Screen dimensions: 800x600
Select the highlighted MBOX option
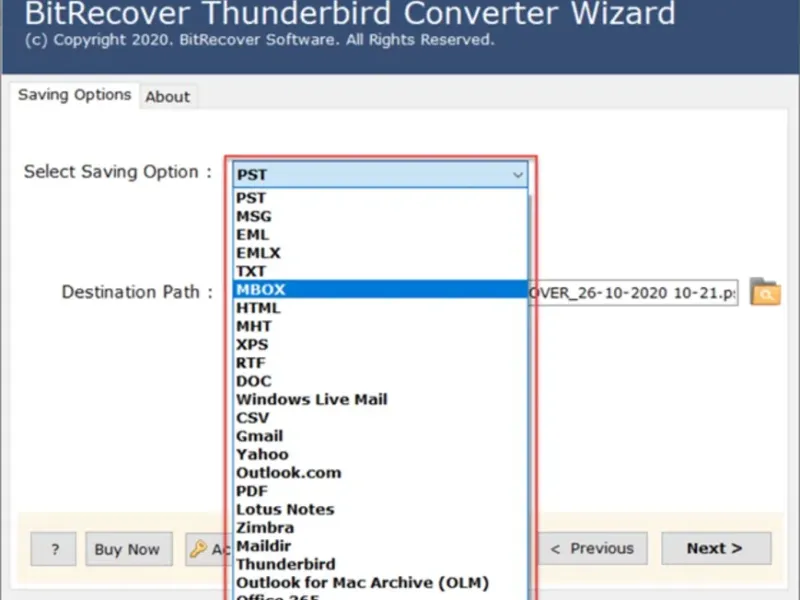click(380, 289)
